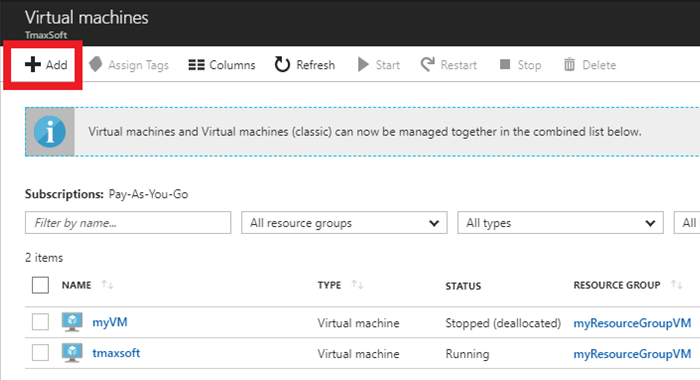Click the blue info icon in banner

pyautogui.click(x=50, y=132)
